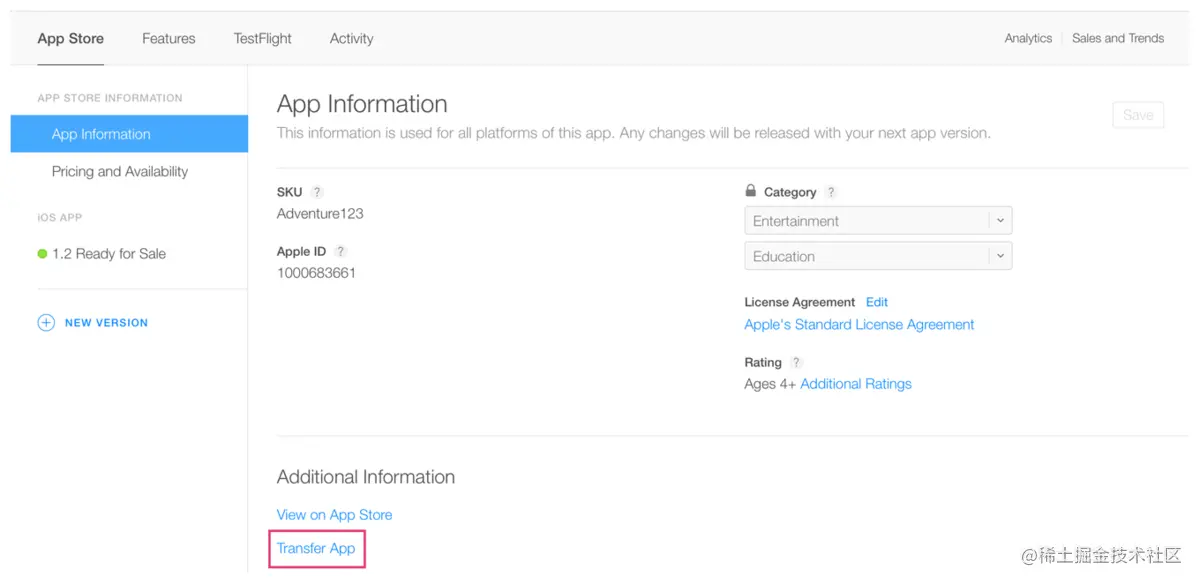Click the Transfer App link
1200x584 pixels.
[316, 549]
